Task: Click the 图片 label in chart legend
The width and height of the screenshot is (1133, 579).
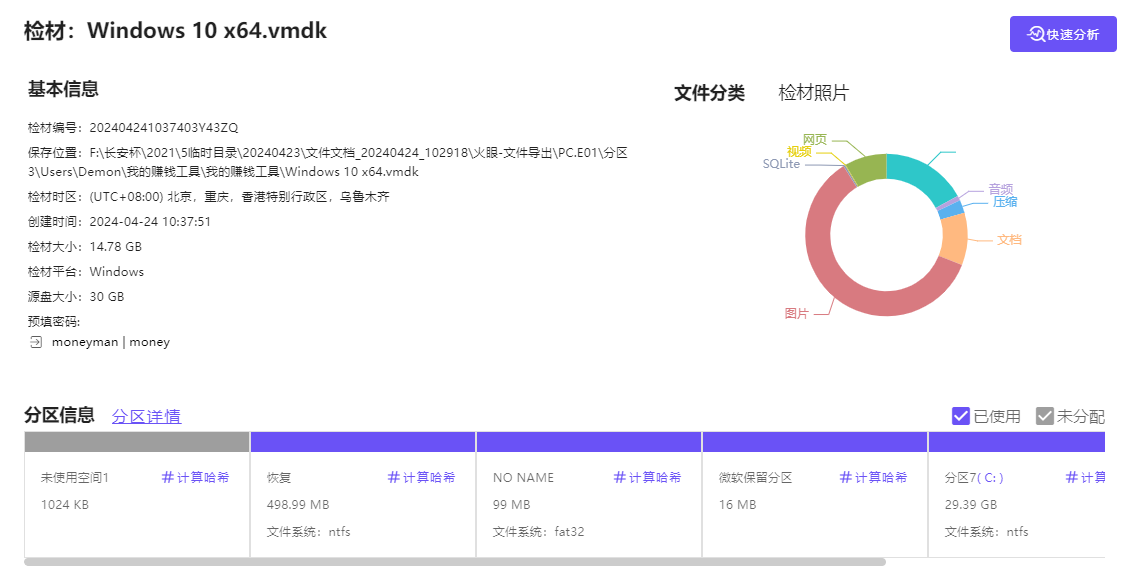Action: click(x=796, y=313)
